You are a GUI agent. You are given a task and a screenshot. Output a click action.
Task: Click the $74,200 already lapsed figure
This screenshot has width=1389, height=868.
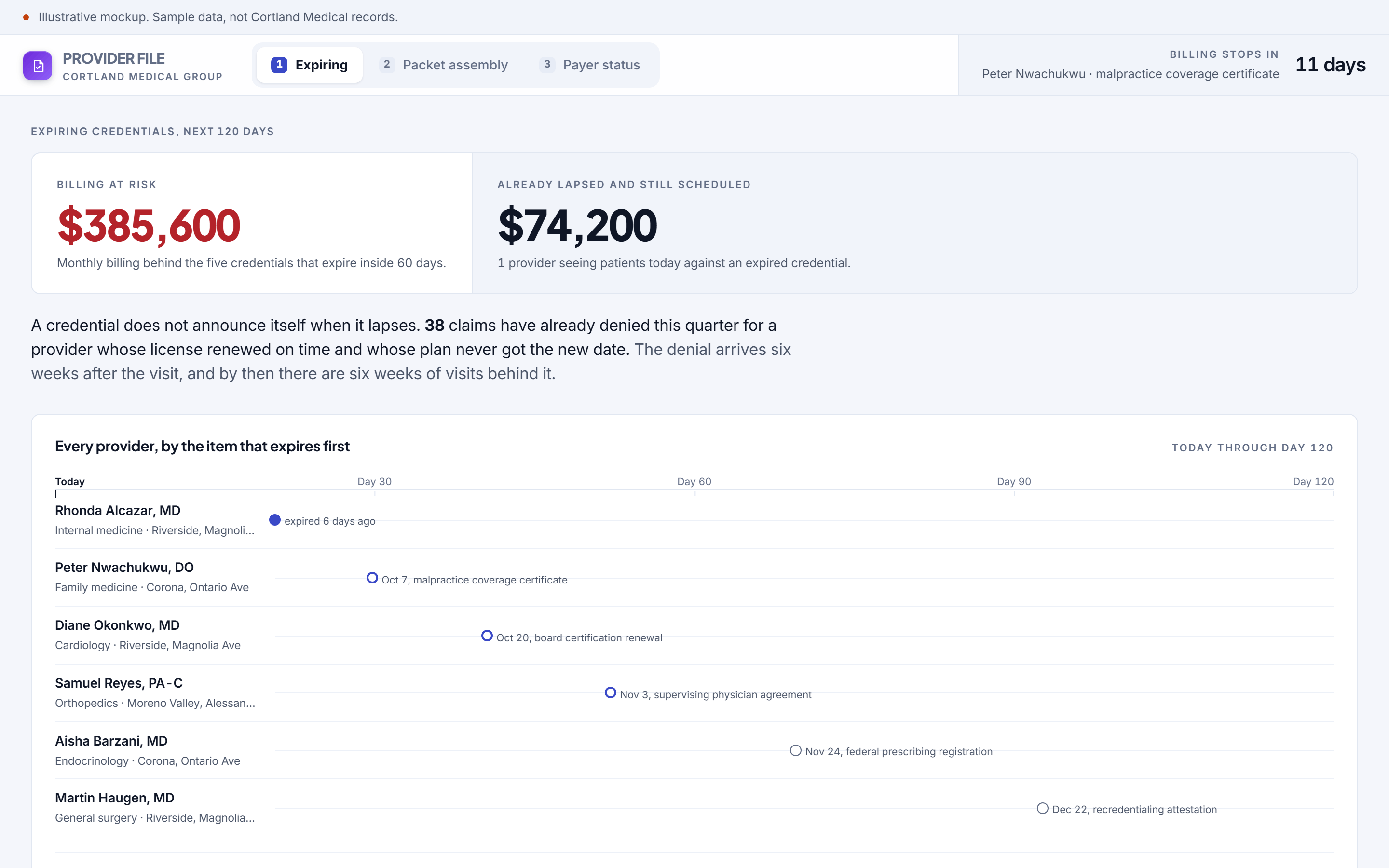pyautogui.click(x=577, y=225)
